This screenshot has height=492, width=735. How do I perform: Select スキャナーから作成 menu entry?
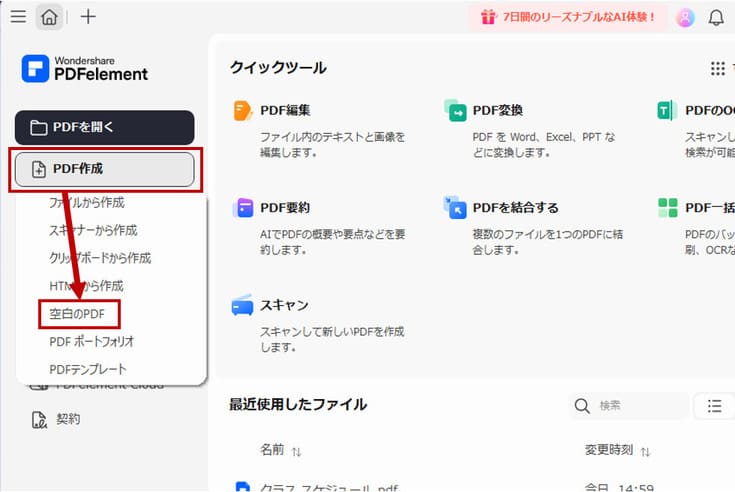click(93, 230)
